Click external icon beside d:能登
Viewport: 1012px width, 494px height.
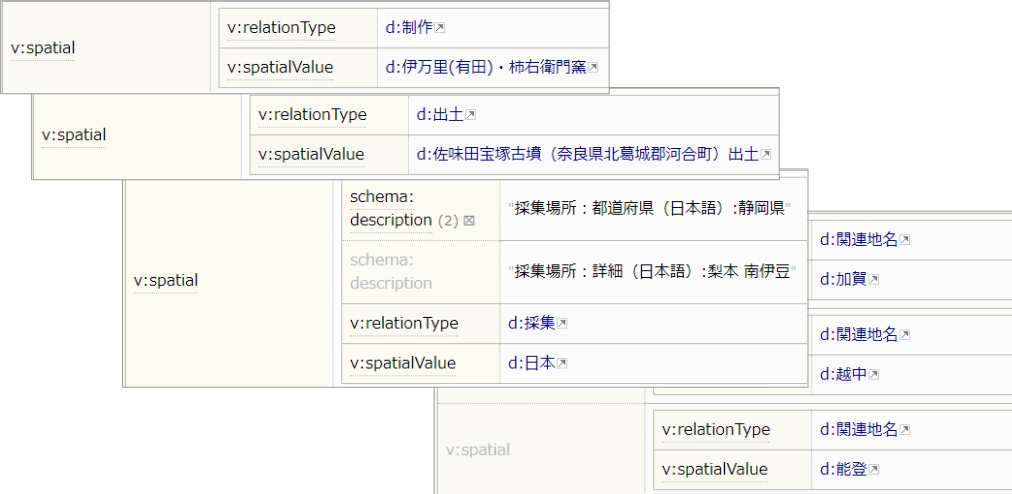874,470
